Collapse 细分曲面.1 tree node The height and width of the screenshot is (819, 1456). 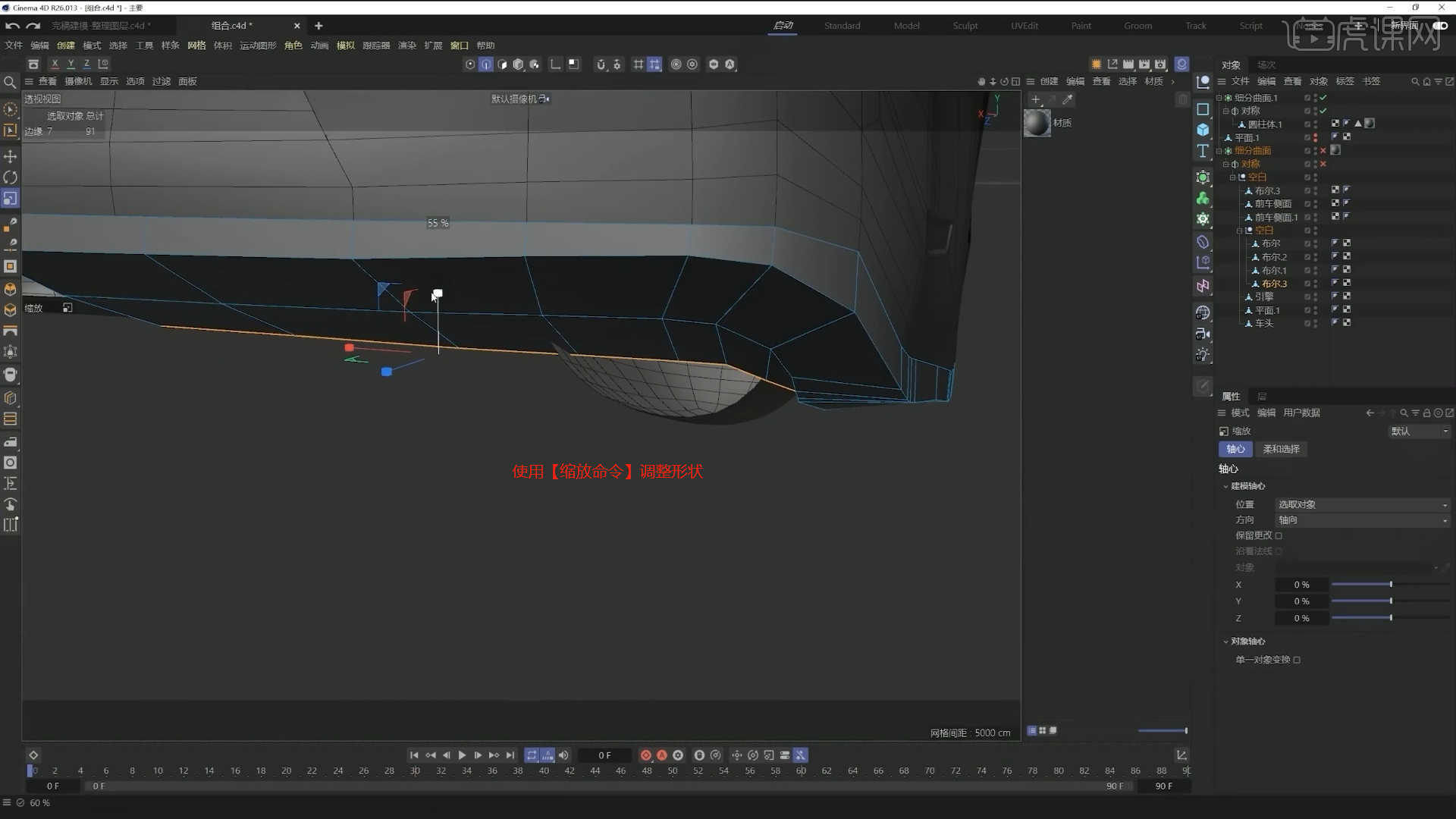1219,98
